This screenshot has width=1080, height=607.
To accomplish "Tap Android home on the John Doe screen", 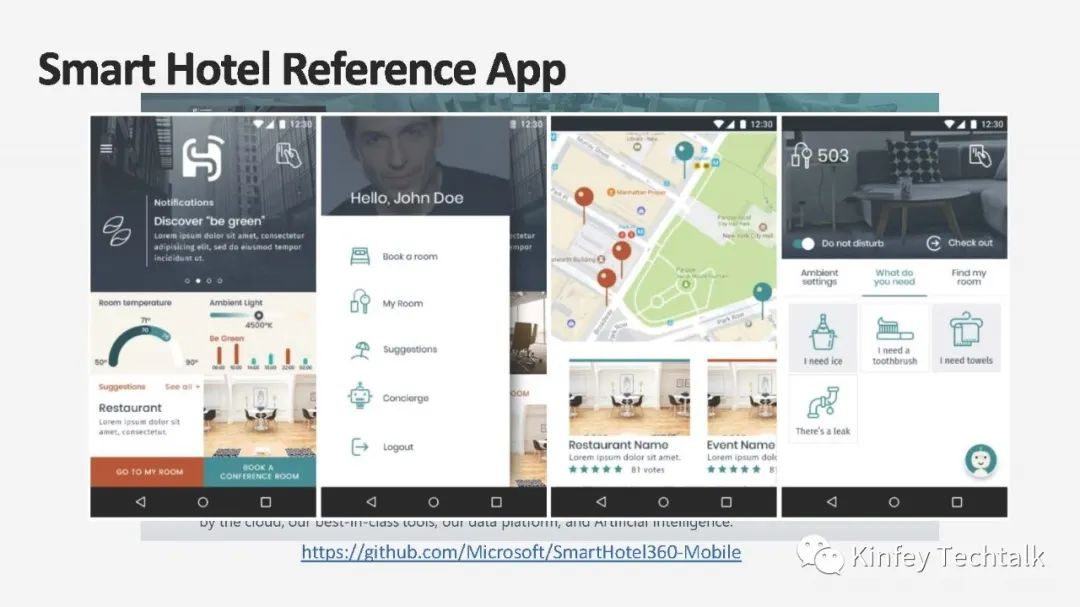I will 433,502.
